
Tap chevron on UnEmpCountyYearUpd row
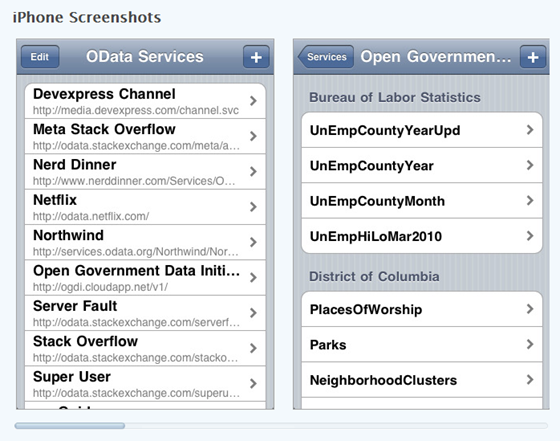pos(530,130)
